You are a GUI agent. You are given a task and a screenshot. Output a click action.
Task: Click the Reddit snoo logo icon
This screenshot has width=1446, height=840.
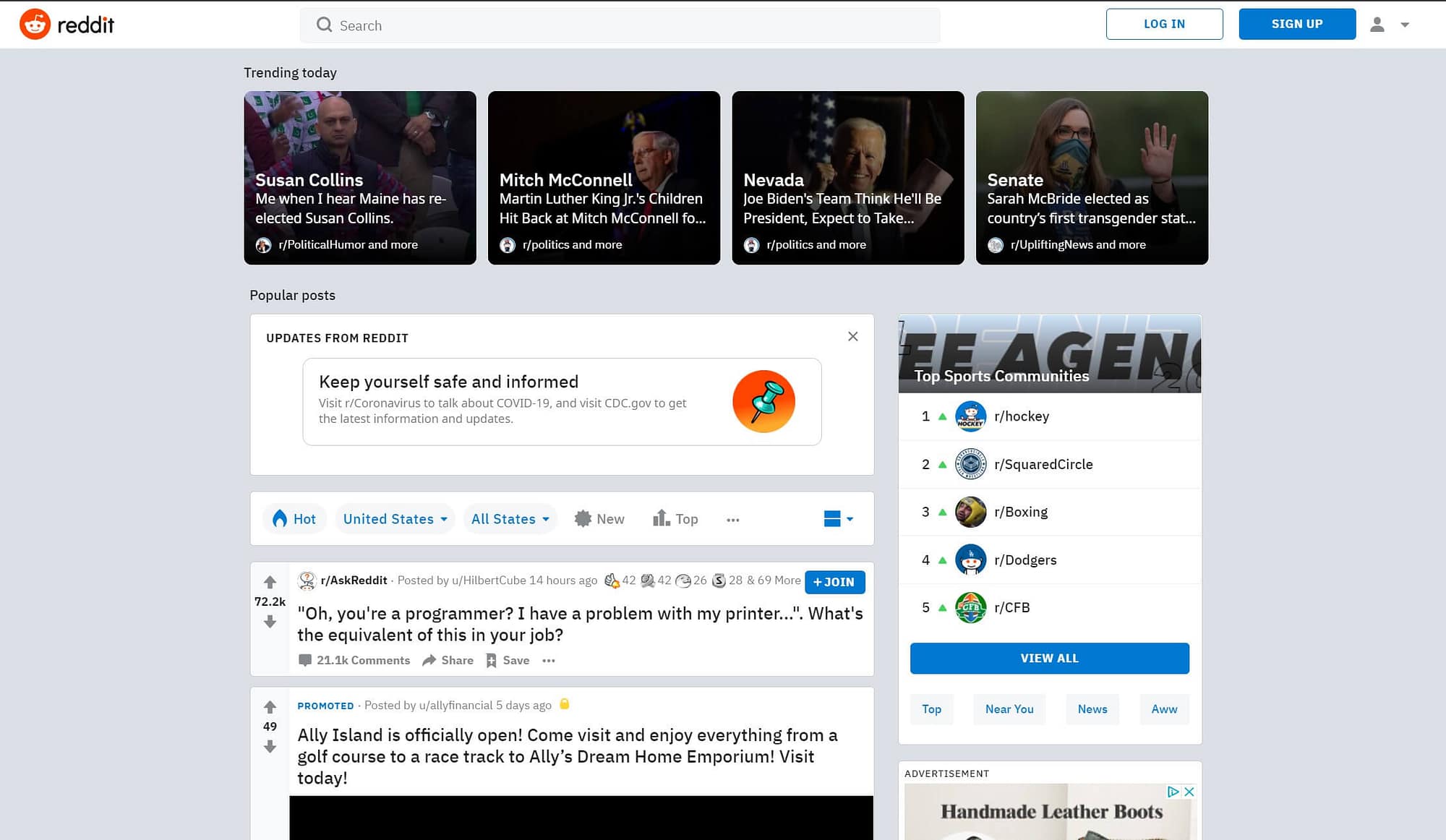point(35,25)
